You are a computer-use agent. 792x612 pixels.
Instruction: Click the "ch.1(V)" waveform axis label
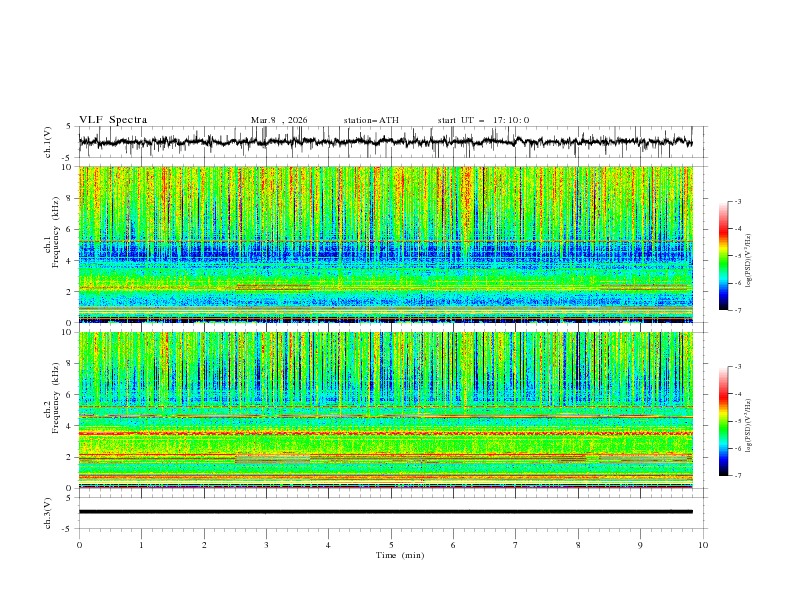pos(48,142)
